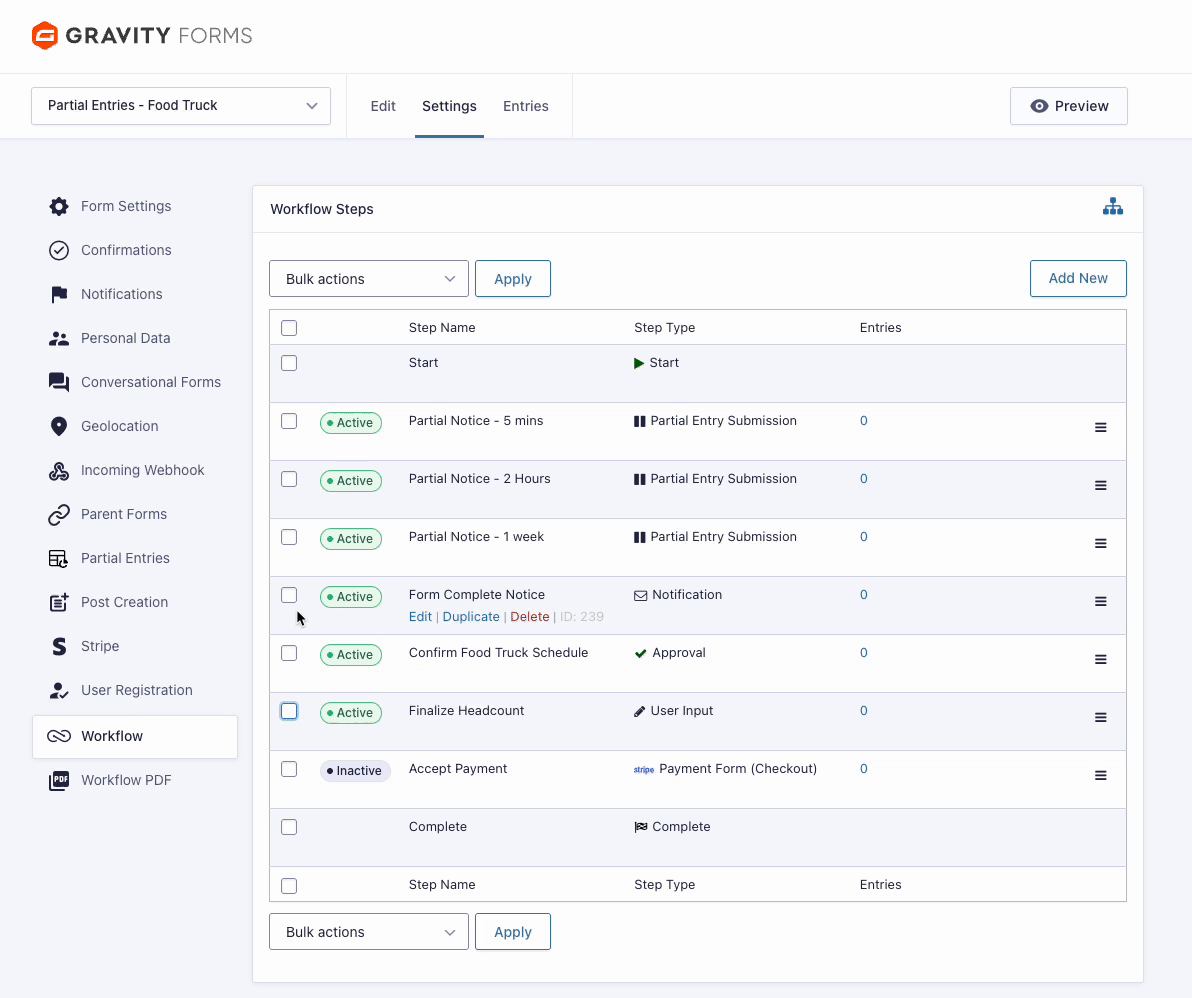Click the Notifications flag icon
The height and width of the screenshot is (998, 1192).
pyautogui.click(x=59, y=294)
